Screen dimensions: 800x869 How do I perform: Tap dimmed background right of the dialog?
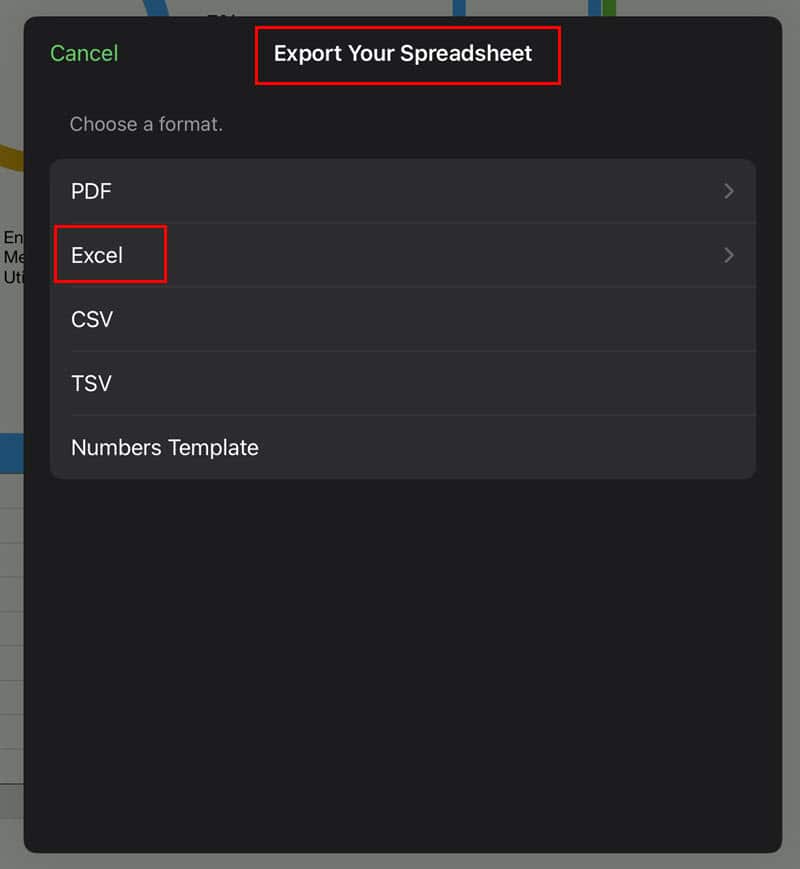(x=791, y=450)
